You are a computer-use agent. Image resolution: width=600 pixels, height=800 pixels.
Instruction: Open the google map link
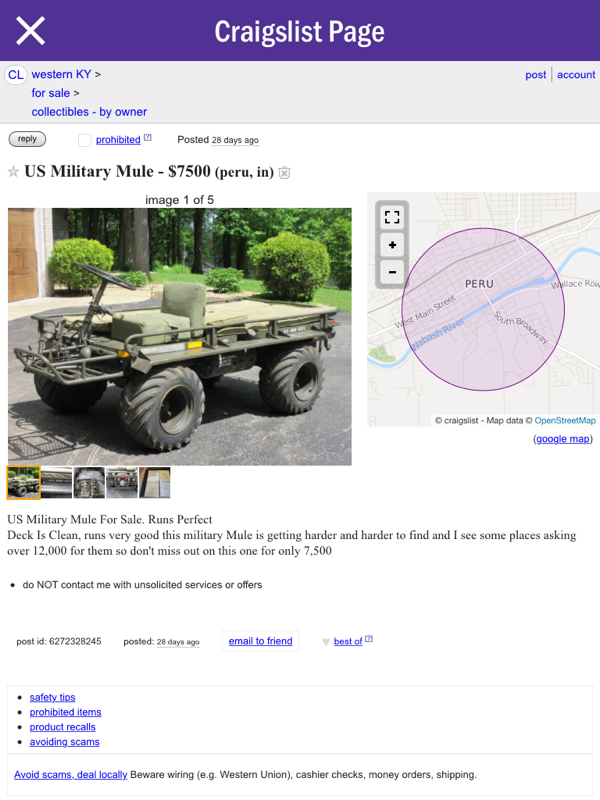point(563,439)
